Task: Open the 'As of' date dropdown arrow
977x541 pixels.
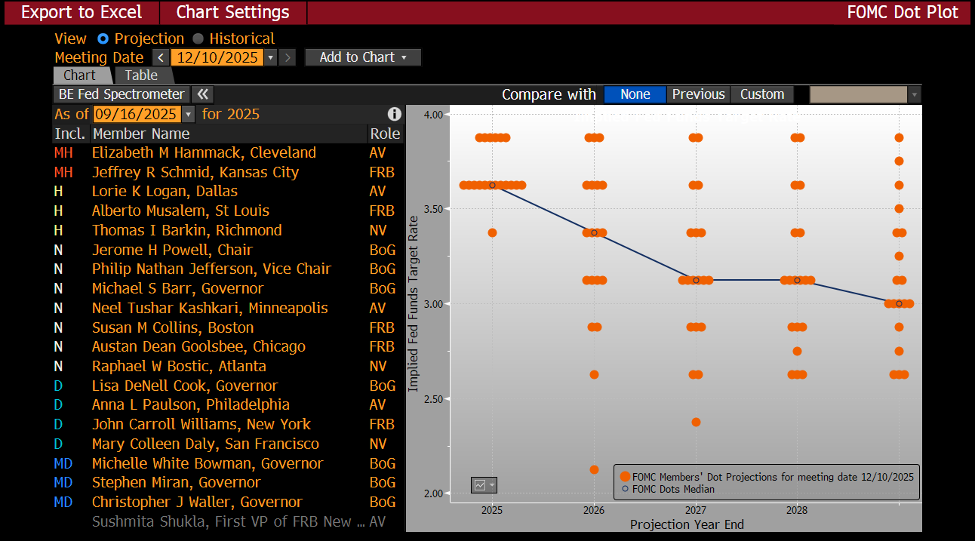Action: tap(188, 114)
